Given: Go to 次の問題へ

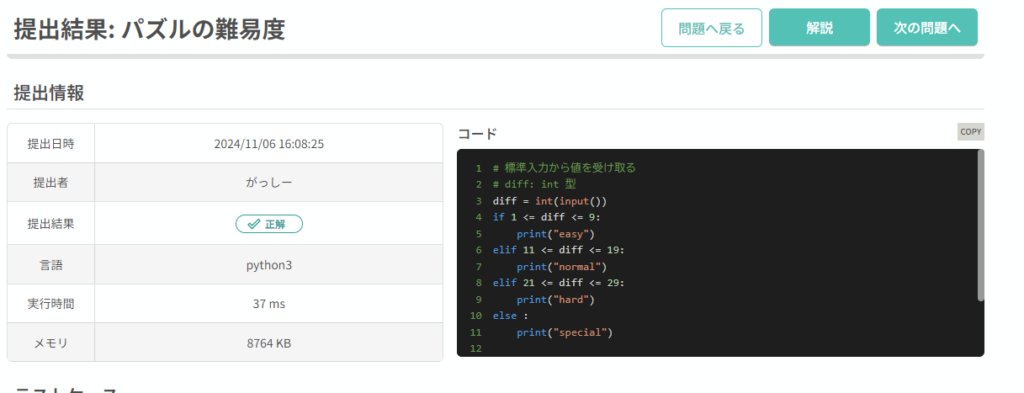Looking at the screenshot, I should [927, 28].
